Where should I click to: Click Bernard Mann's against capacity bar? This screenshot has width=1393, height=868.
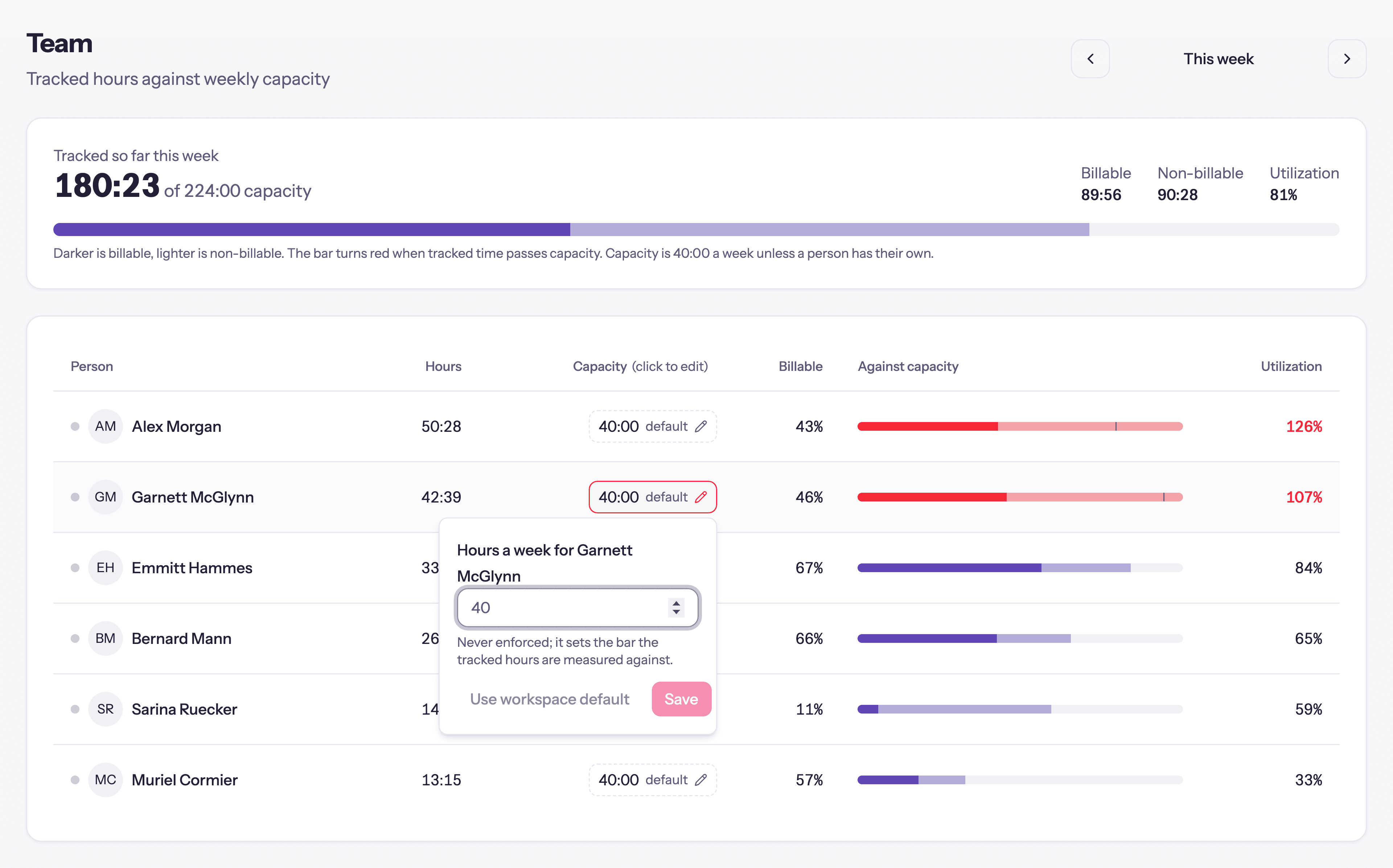pos(1020,638)
